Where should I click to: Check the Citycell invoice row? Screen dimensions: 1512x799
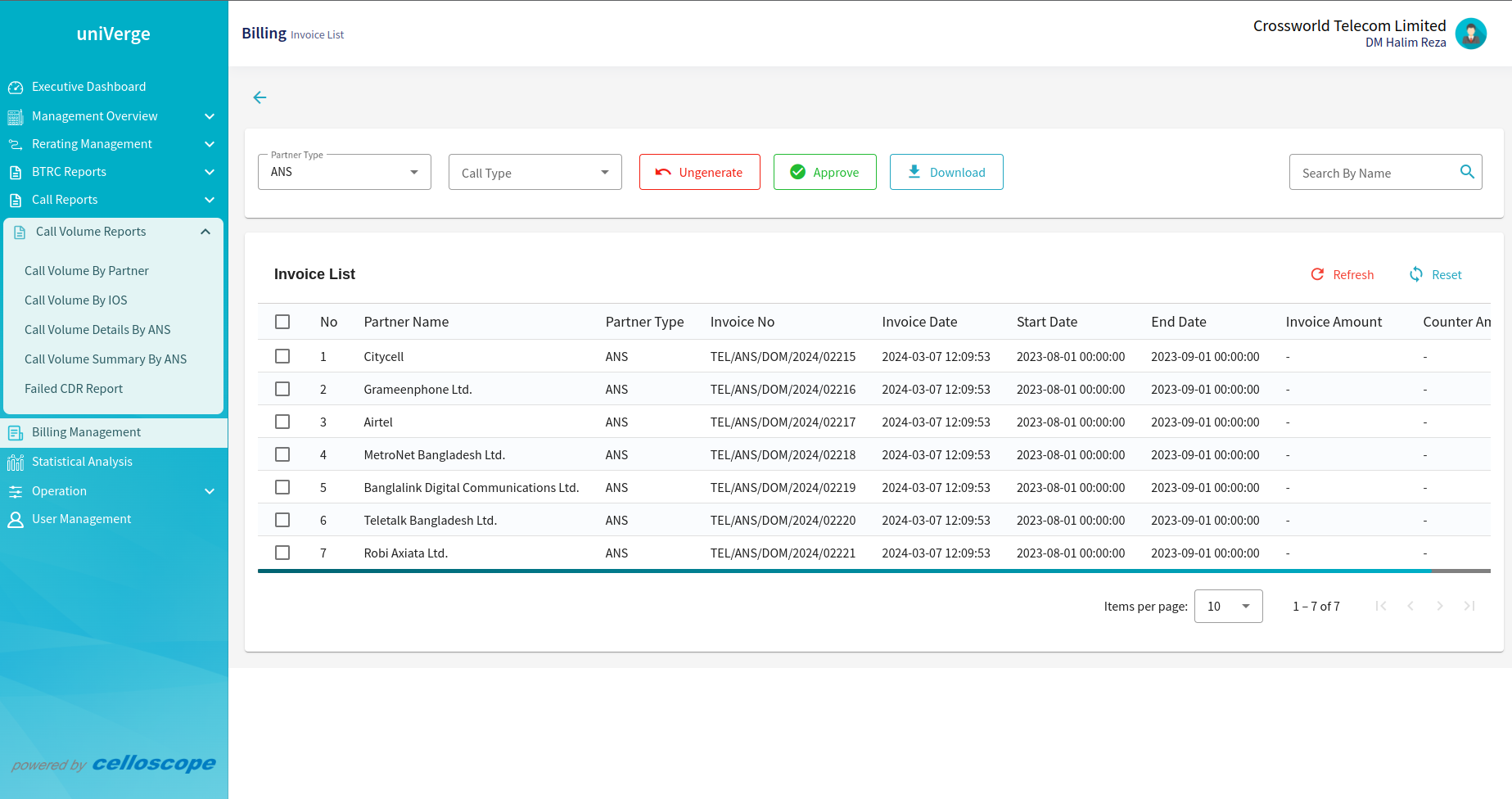[282, 356]
